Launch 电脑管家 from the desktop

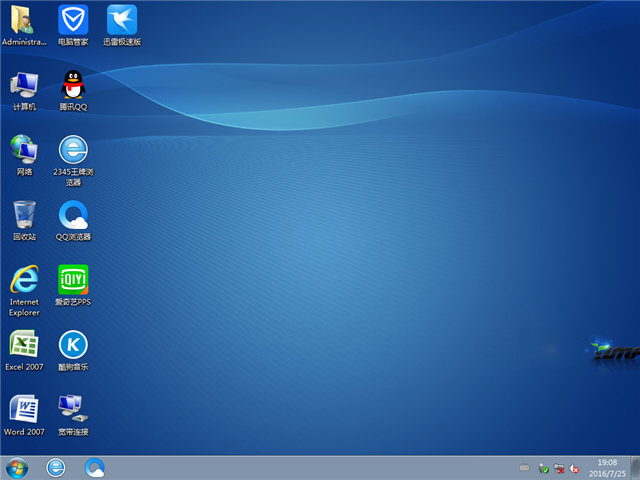tap(72, 20)
